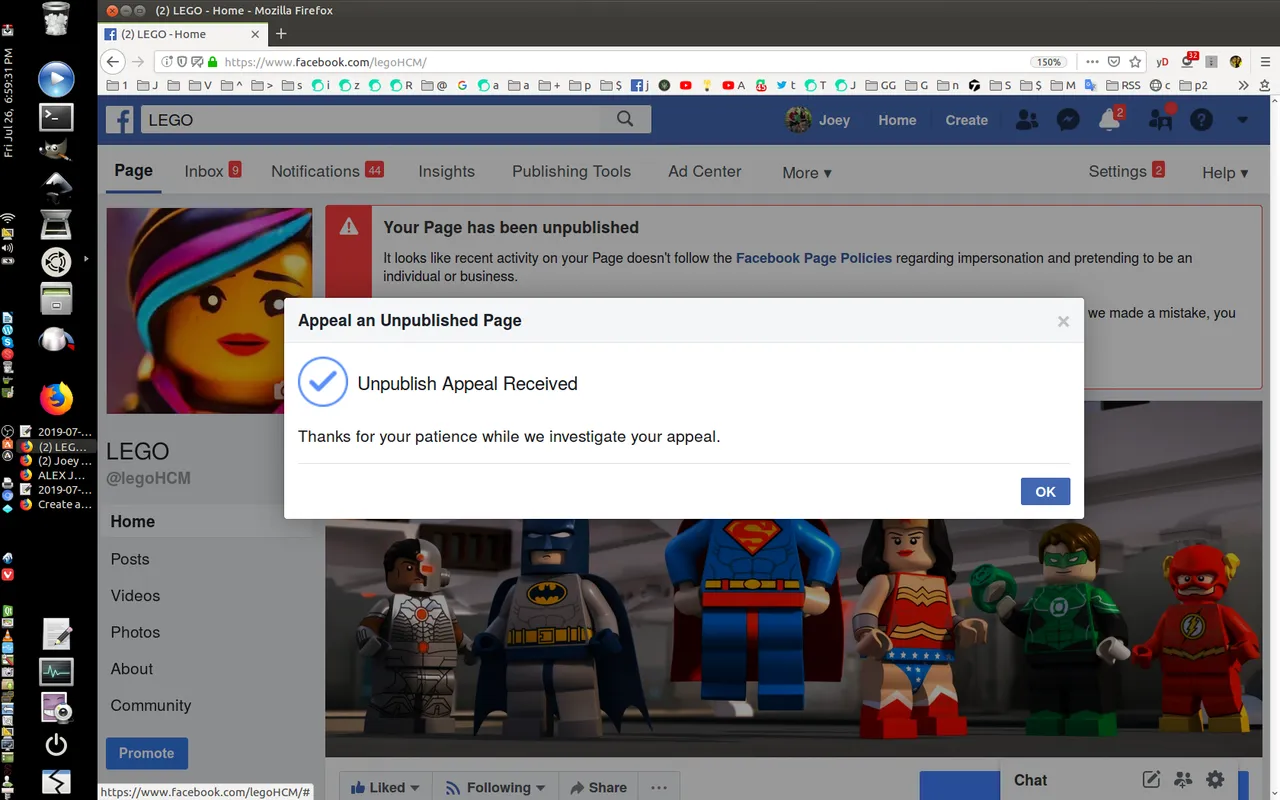Click the Firefox back button
The width and height of the screenshot is (1280, 800).
click(114, 61)
